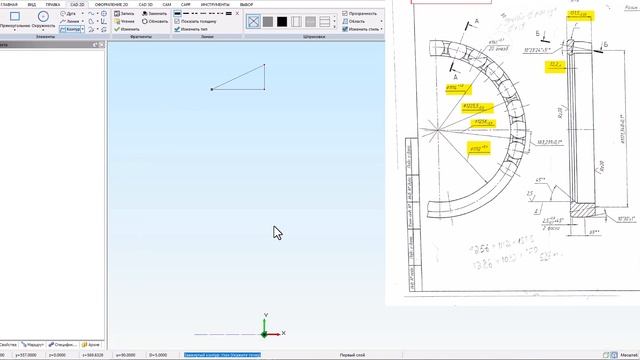This screenshot has height=360, width=640.
Task: Select the gray fill hatch swatch
Action: [268, 21]
